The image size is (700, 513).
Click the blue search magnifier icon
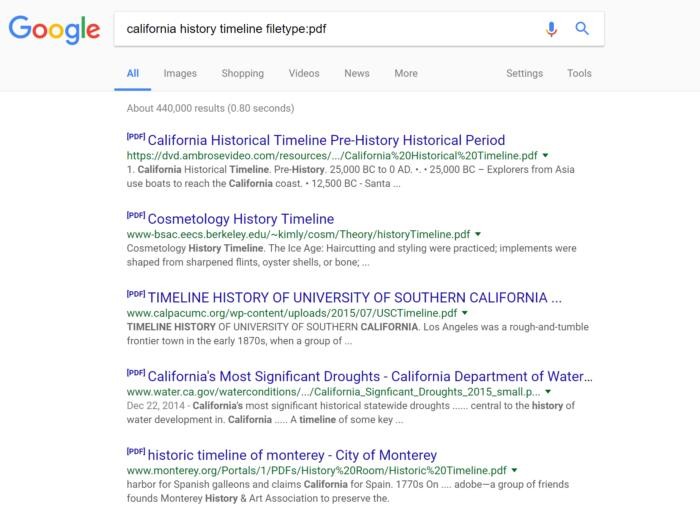(x=582, y=29)
